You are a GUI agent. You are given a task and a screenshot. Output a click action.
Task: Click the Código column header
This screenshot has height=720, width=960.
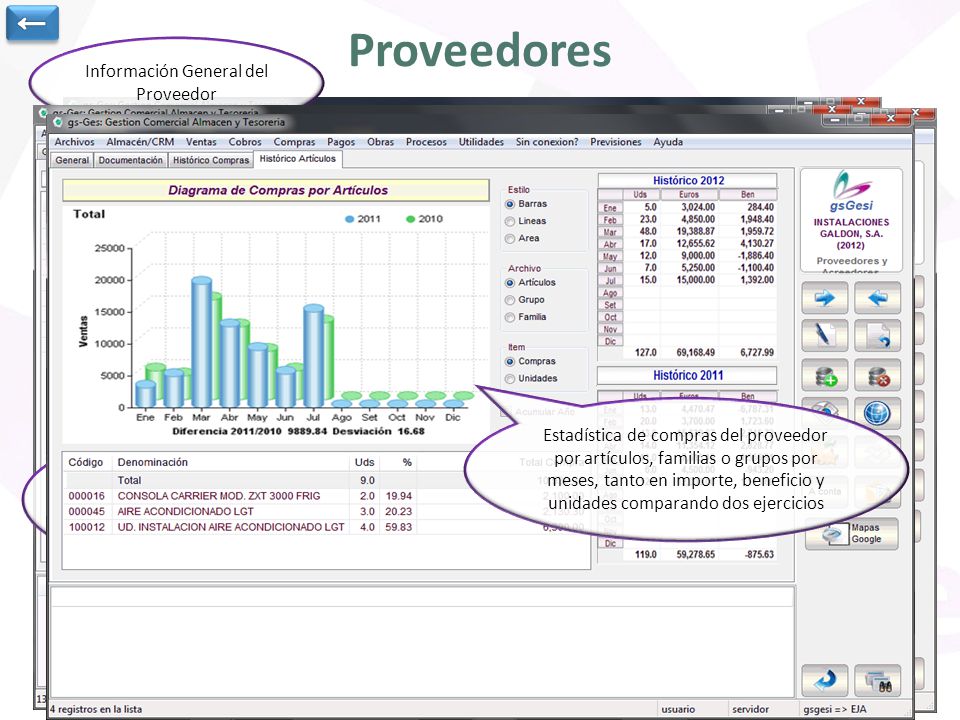click(x=86, y=463)
